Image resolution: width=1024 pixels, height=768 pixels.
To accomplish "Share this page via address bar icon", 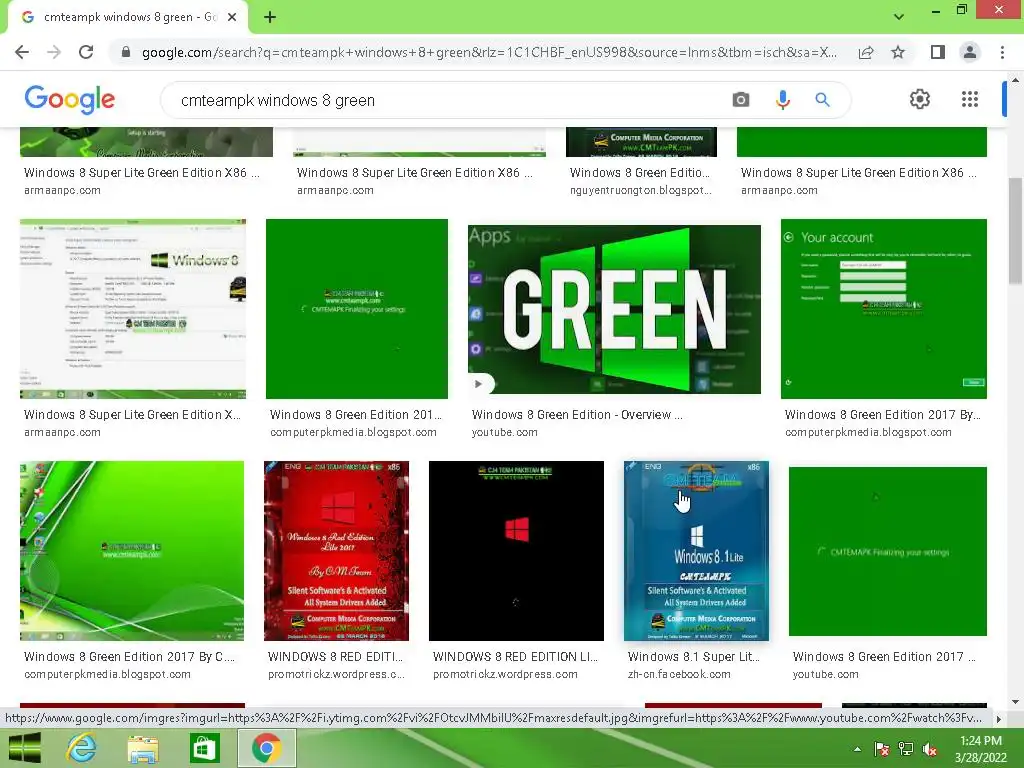I will point(866,52).
